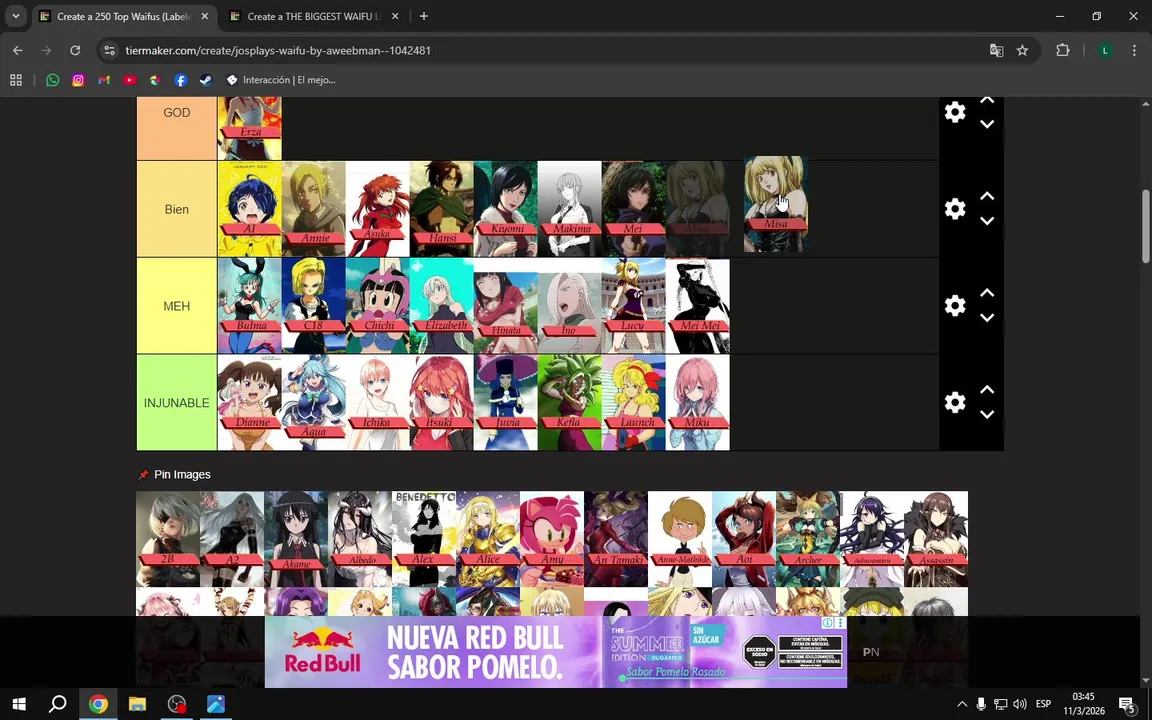Open Windows taskbar search
Image resolution: width=1152 pixels, height=720 pixels.
click(x=57, y=704)
